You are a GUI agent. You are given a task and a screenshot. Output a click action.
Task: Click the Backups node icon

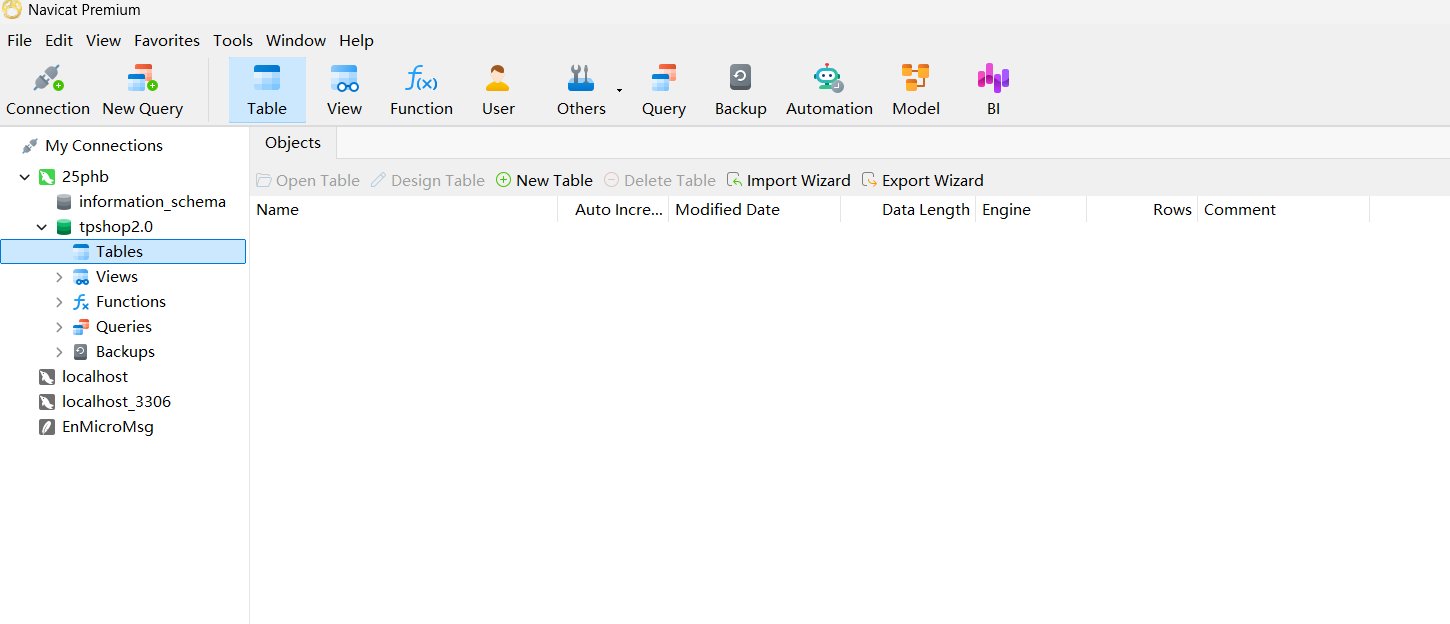point(81,352)
